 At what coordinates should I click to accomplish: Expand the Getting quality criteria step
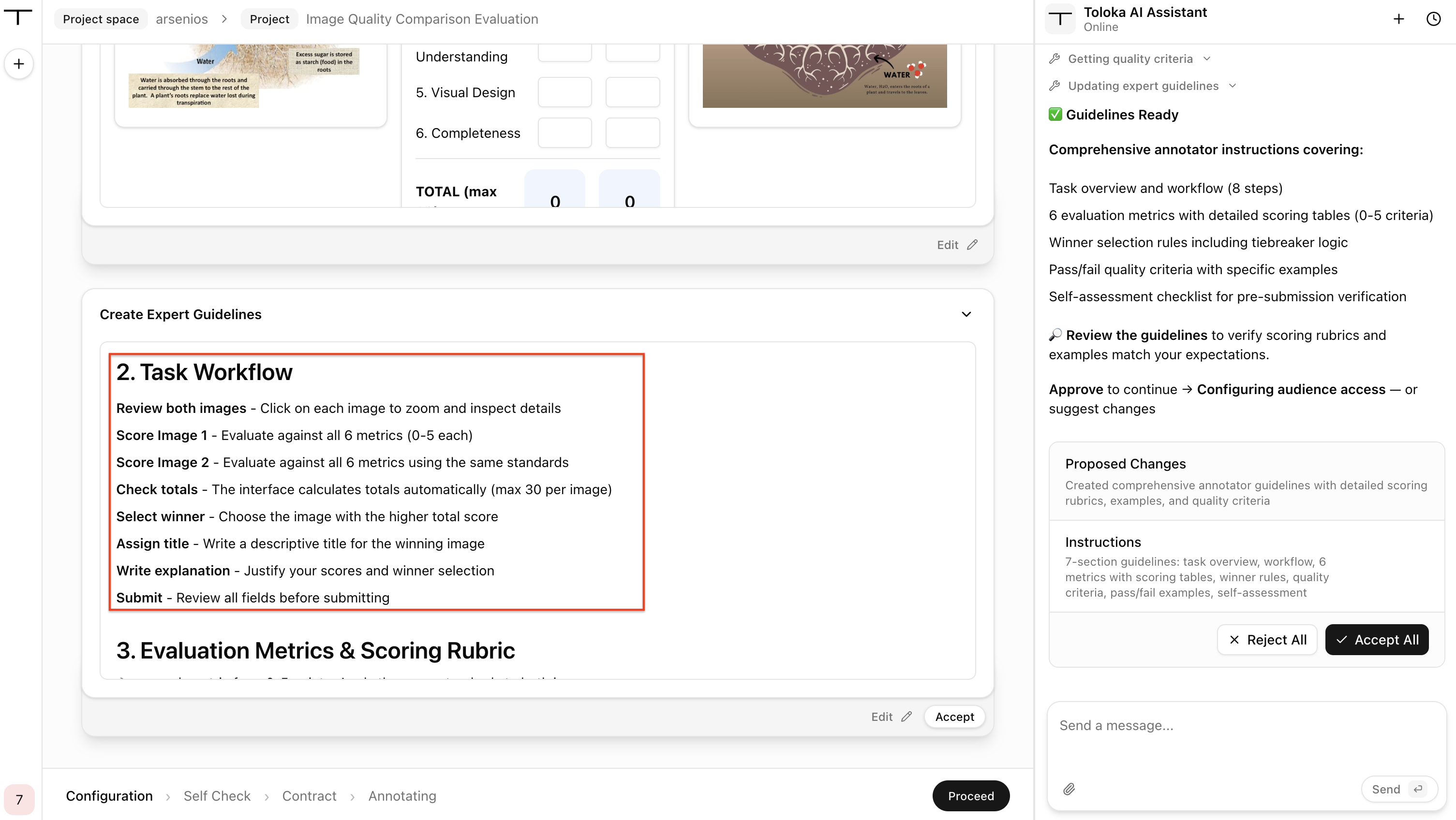[x=1129, y=59]
